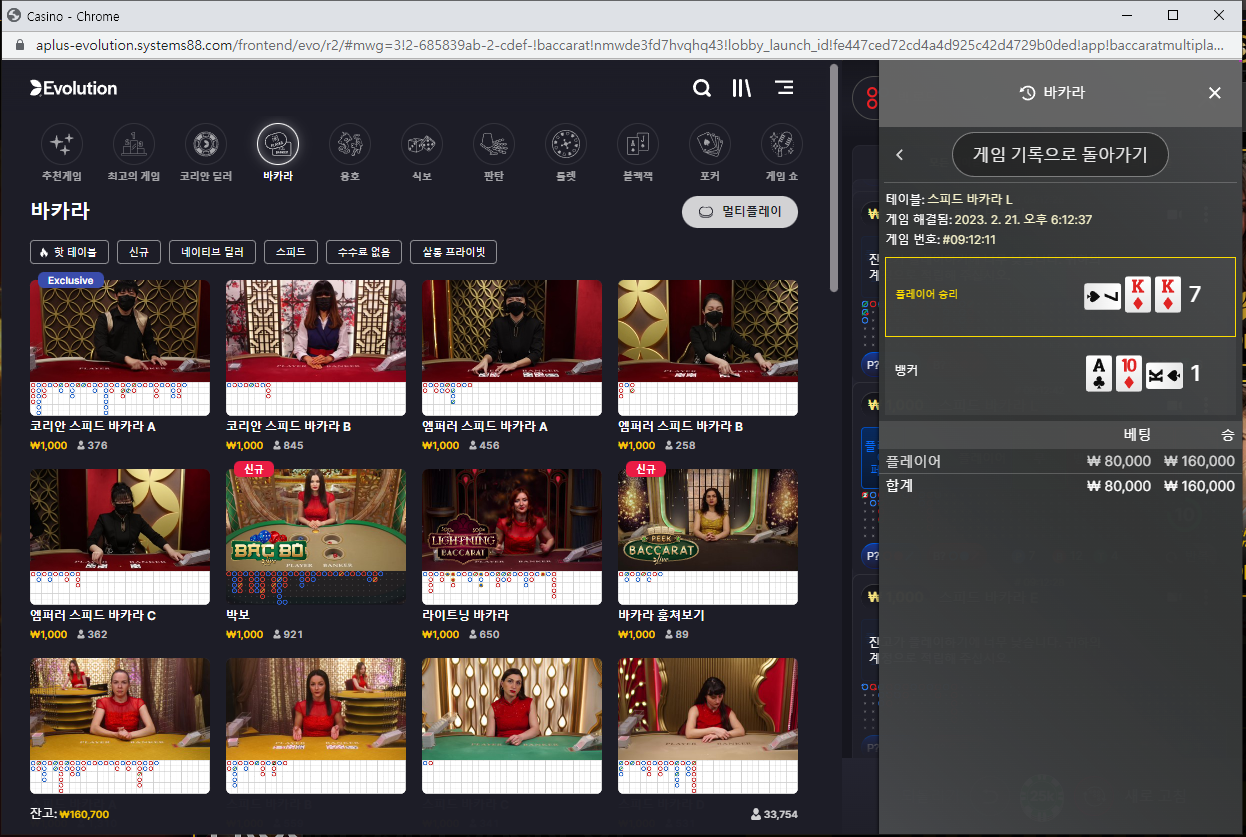Open 엠퍼러 스피드 바카라 B table
The width and height of the screenshot is (1246, 837).
(x=708, y=347)
